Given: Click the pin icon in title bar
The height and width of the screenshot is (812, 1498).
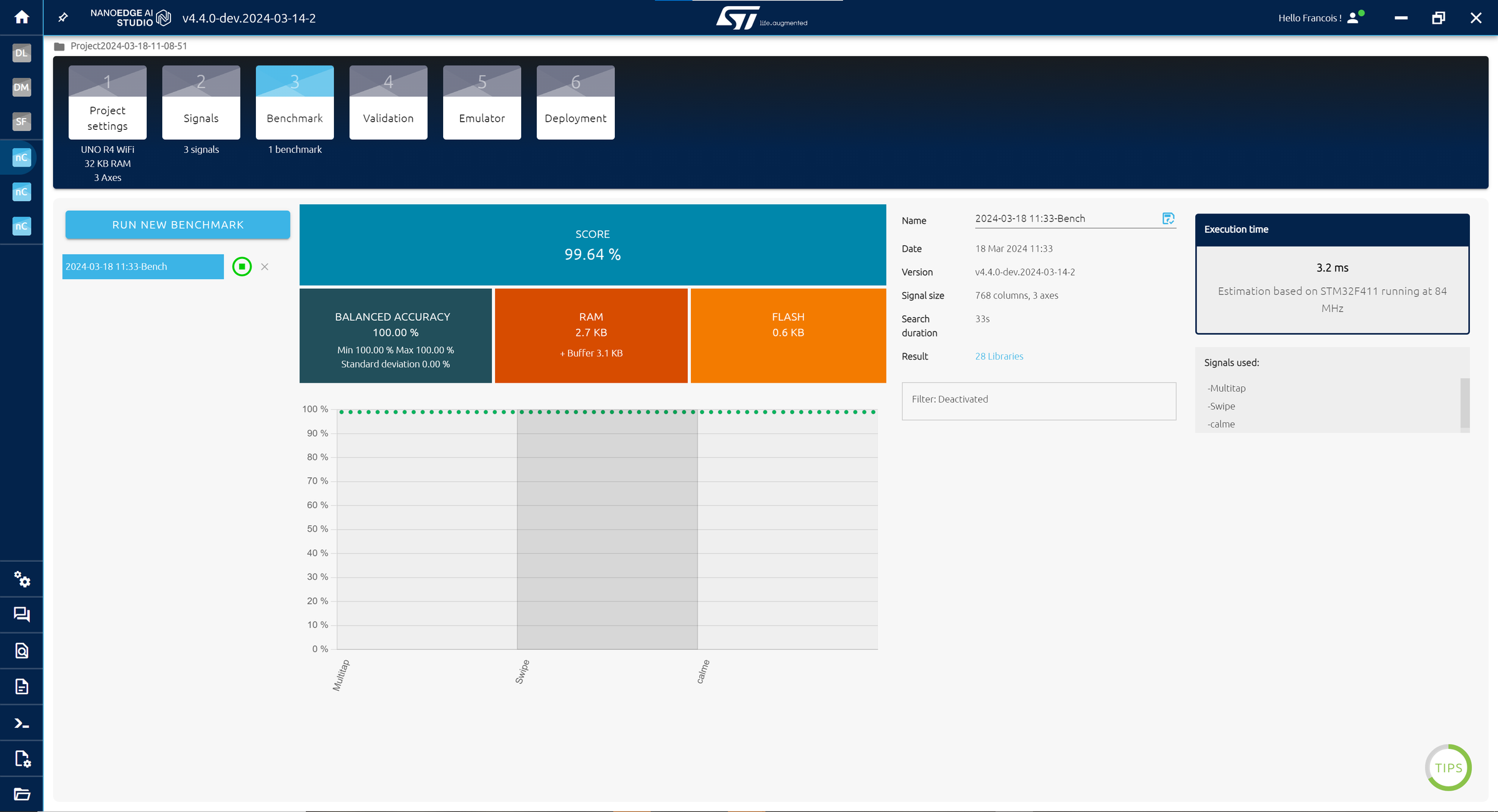Looking at the screenshot, I should point(63,17).
